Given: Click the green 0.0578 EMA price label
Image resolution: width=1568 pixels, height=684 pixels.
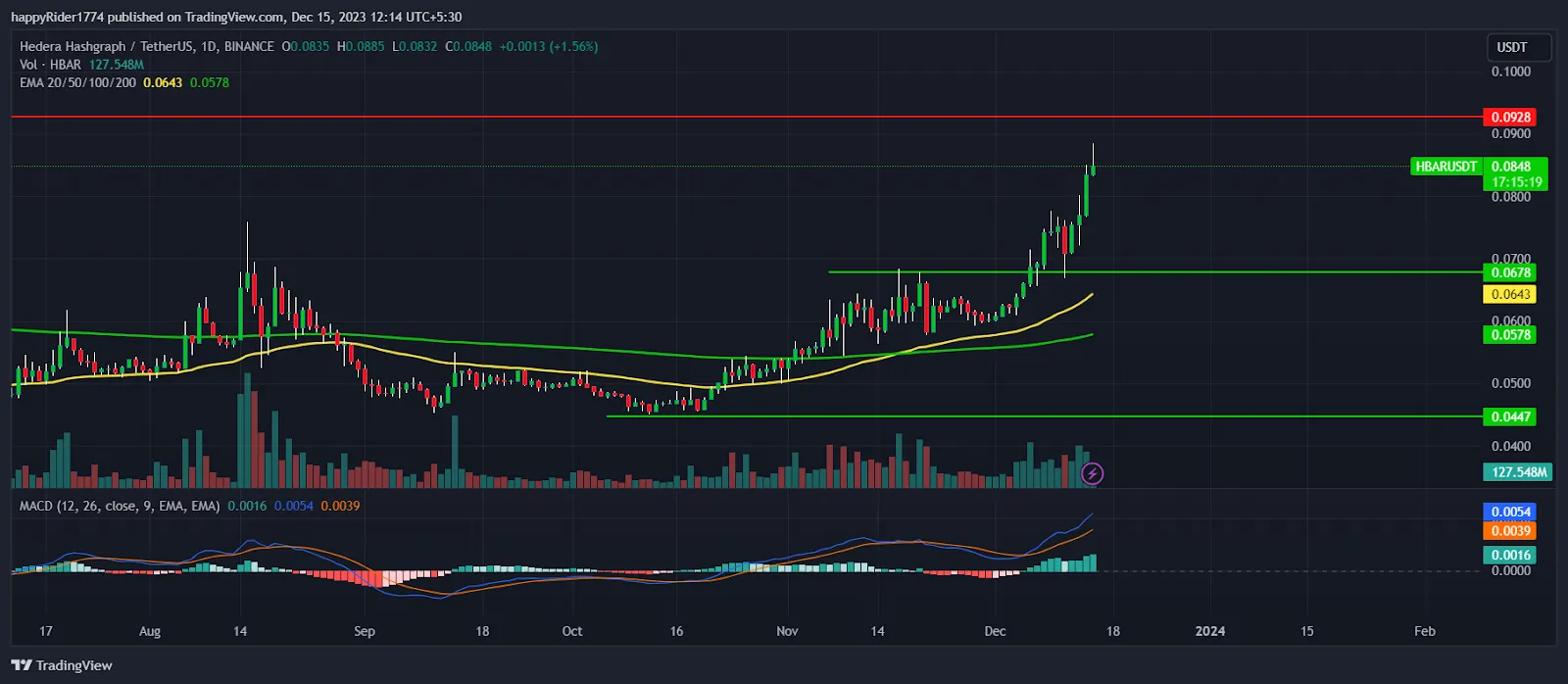Looking at the screenshot, I should coord(1509,335).
